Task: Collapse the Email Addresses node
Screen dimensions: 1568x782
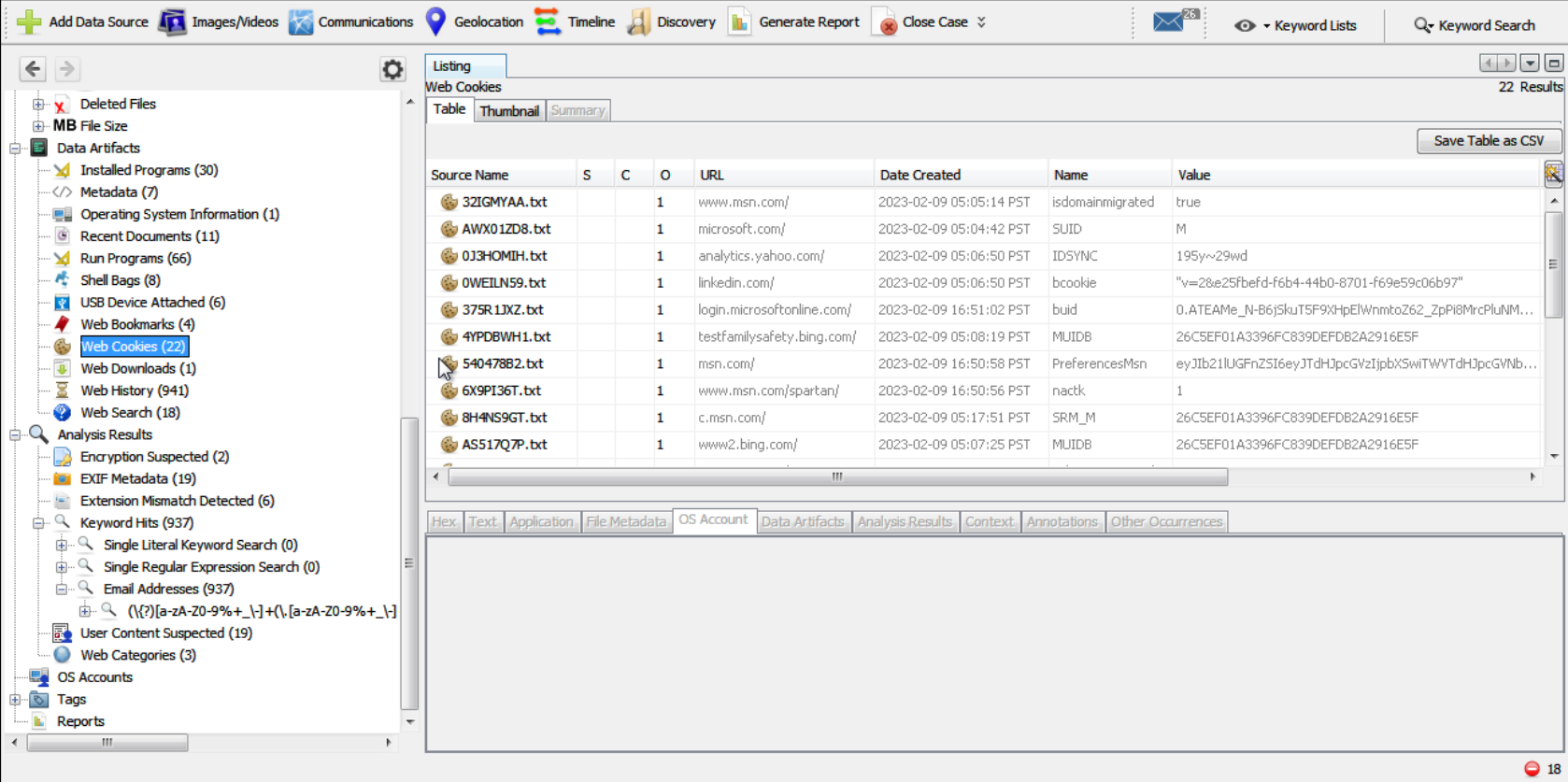Action: click(61, 590)
